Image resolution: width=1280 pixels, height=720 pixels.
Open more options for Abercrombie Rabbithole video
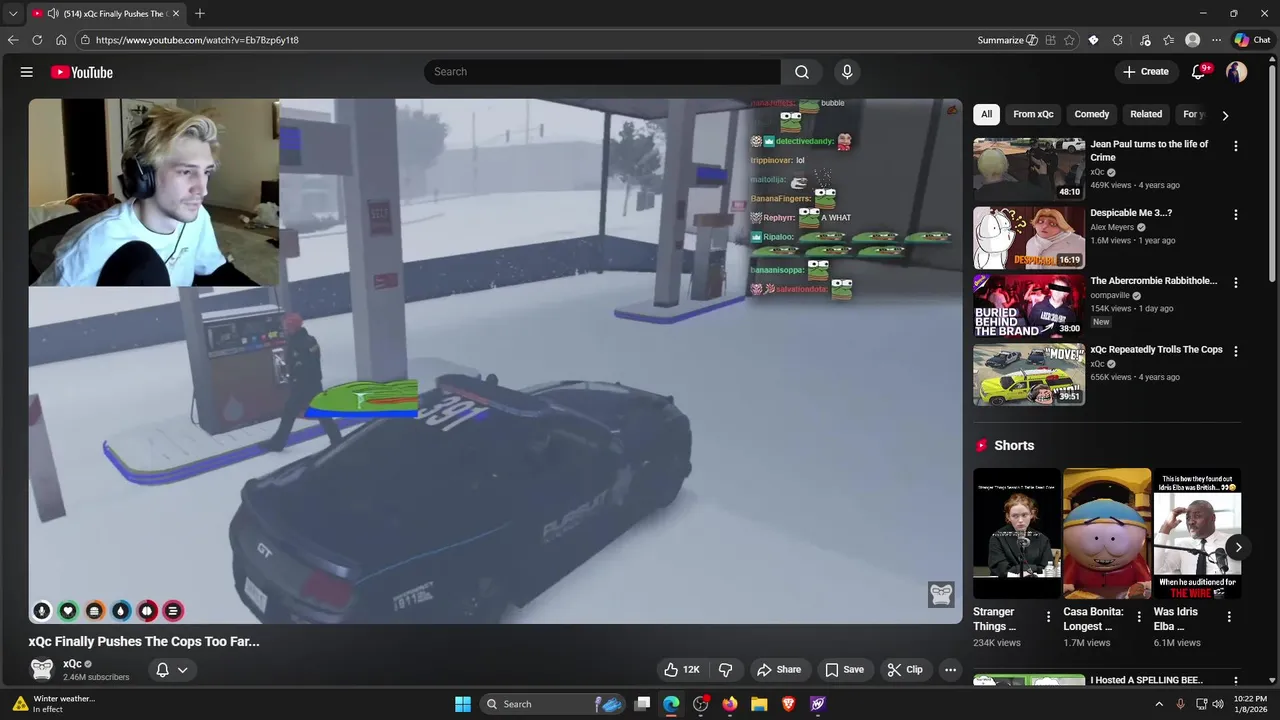(x=1236, y=283)
